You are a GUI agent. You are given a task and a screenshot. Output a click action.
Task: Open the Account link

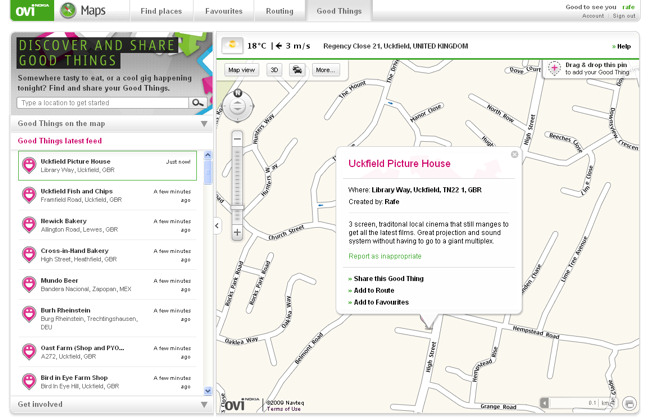coord(593,16)
